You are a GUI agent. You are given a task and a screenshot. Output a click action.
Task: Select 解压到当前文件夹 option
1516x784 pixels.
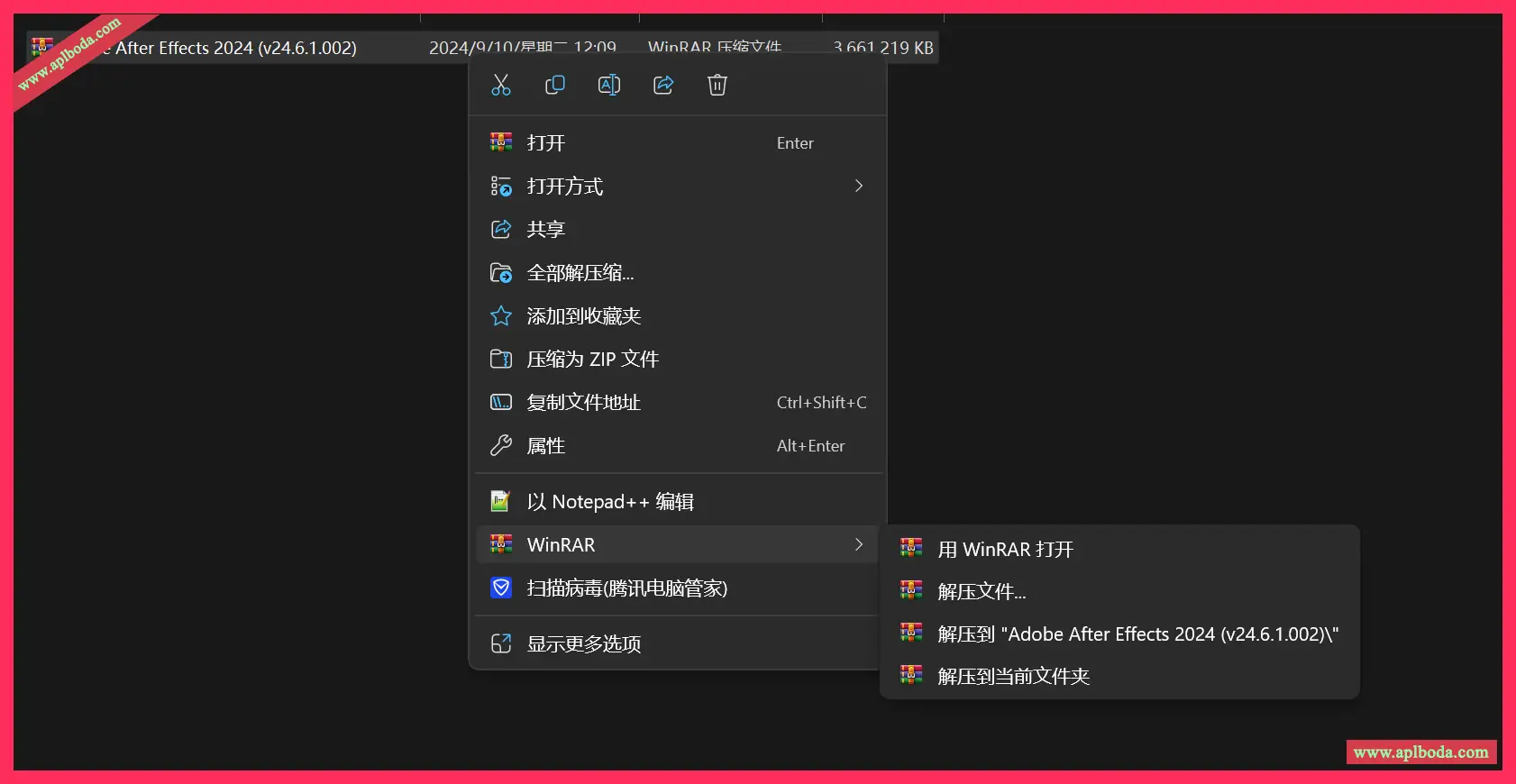(x=1119, y=676)
